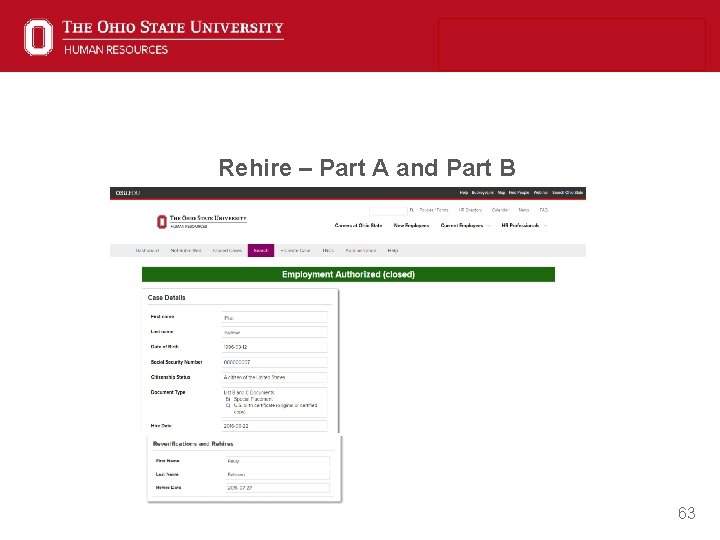720x540 pixels.
Task: Click into the site search box
Action: click(x=388, y=210)
